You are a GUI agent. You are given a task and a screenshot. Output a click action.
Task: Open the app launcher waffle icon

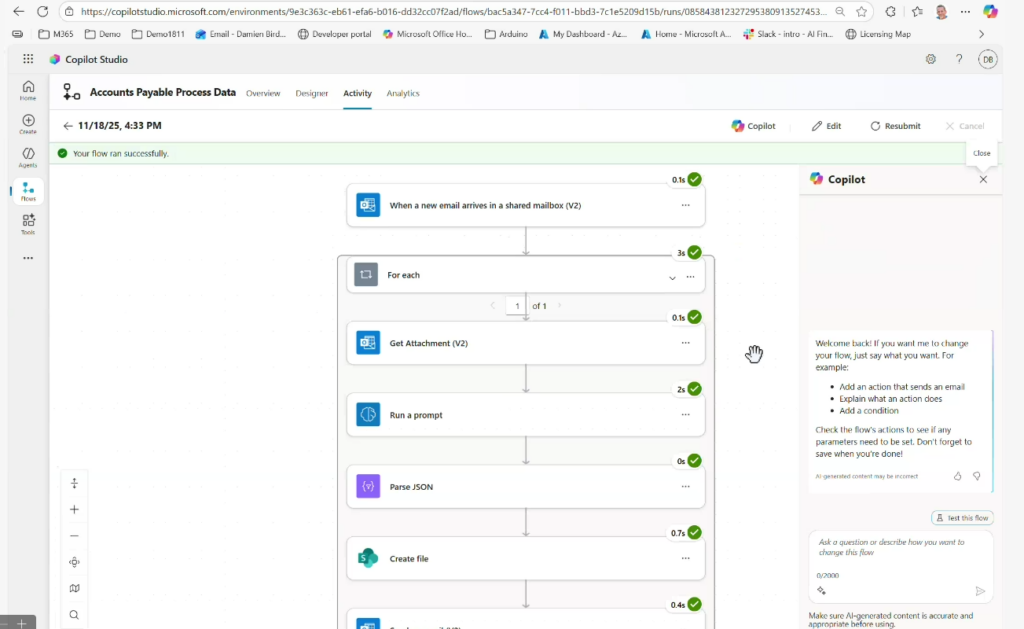[28, 59]
